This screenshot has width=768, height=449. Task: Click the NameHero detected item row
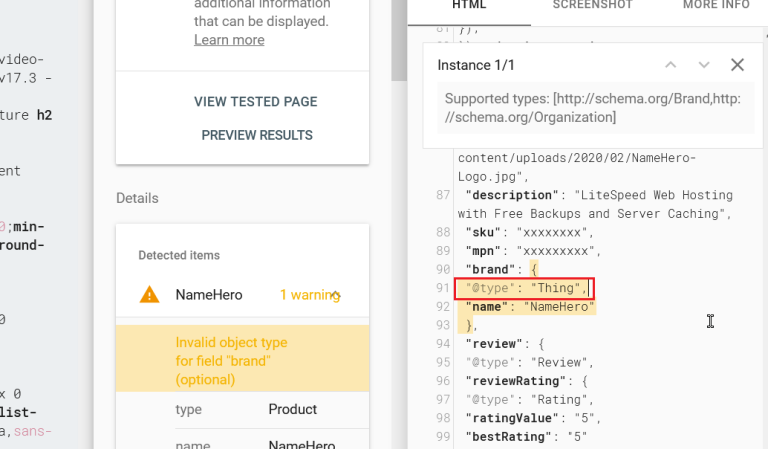[242, 295]
